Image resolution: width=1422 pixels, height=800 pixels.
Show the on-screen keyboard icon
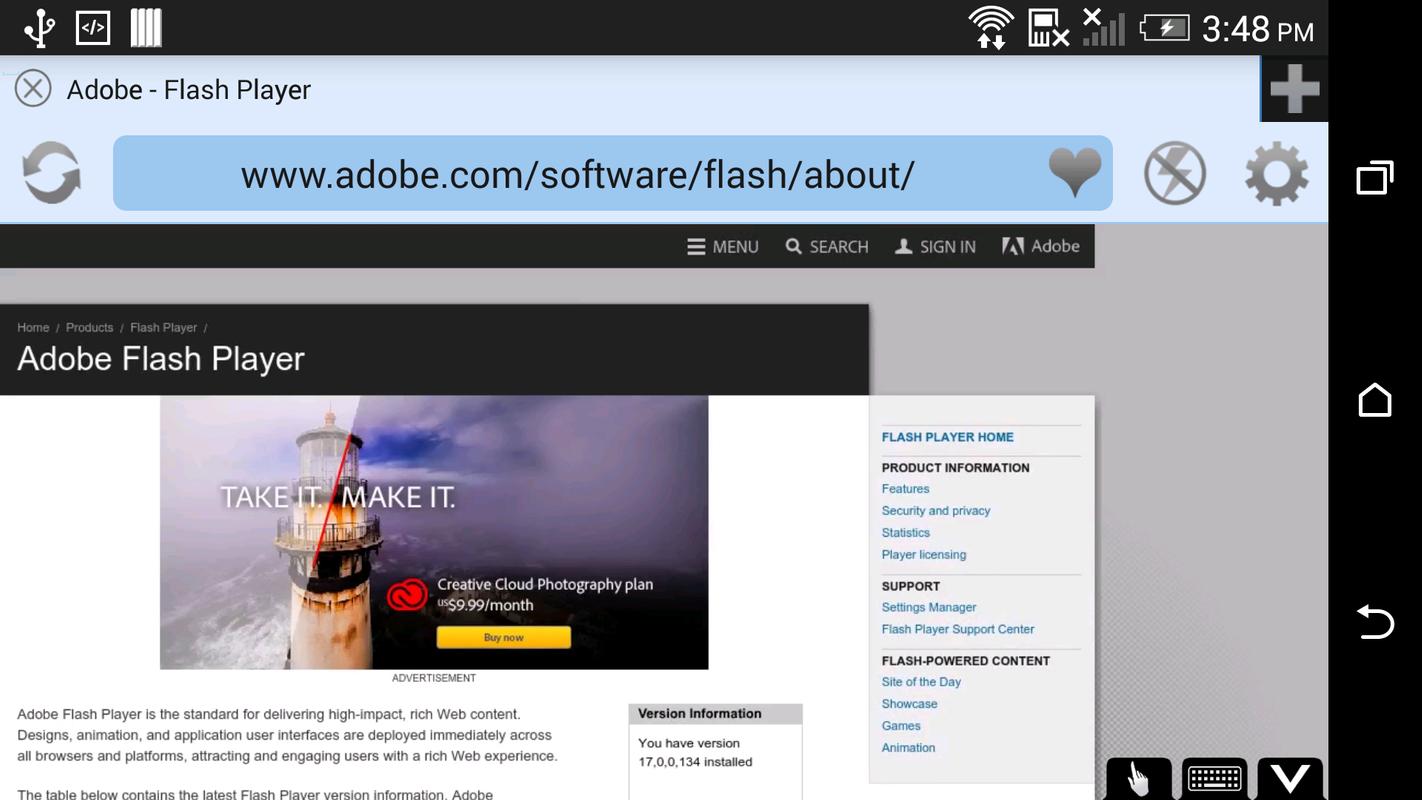tap(1214, 778)
